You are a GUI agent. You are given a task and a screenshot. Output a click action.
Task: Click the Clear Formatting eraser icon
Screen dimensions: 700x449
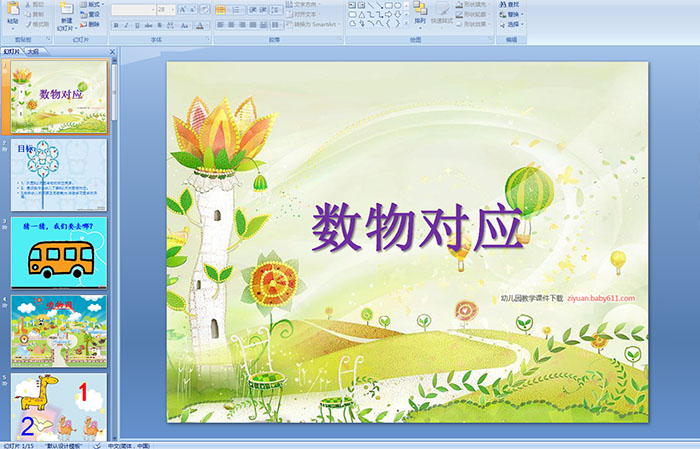[205, 9]
